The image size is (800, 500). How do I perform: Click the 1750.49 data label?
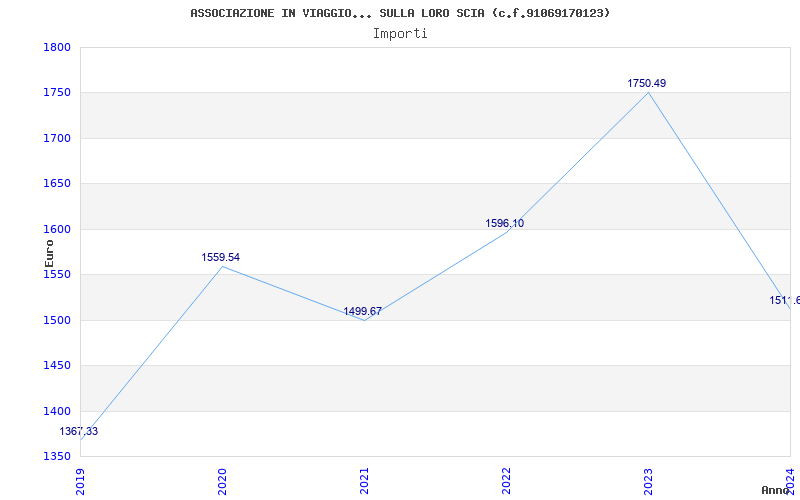coord(646,83)
